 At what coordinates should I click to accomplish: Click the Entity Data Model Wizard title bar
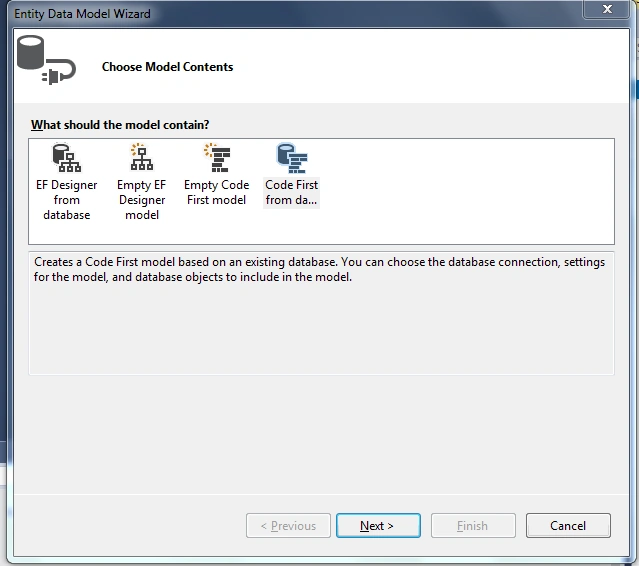[x=285, y=13]
